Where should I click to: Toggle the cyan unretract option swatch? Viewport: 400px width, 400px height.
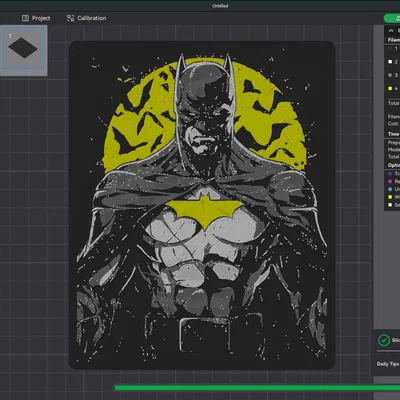pos(390,189)
